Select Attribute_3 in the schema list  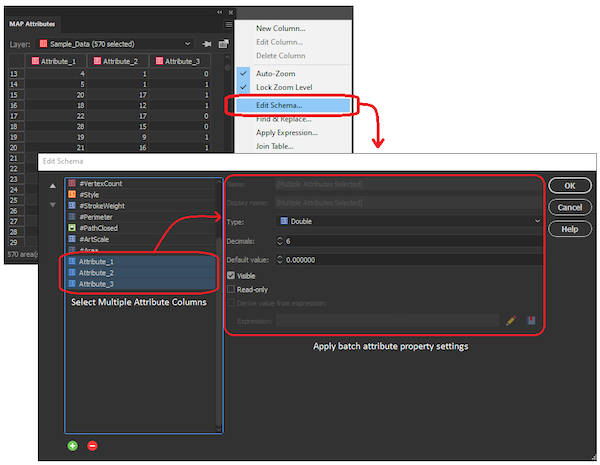tap(141, 284)
